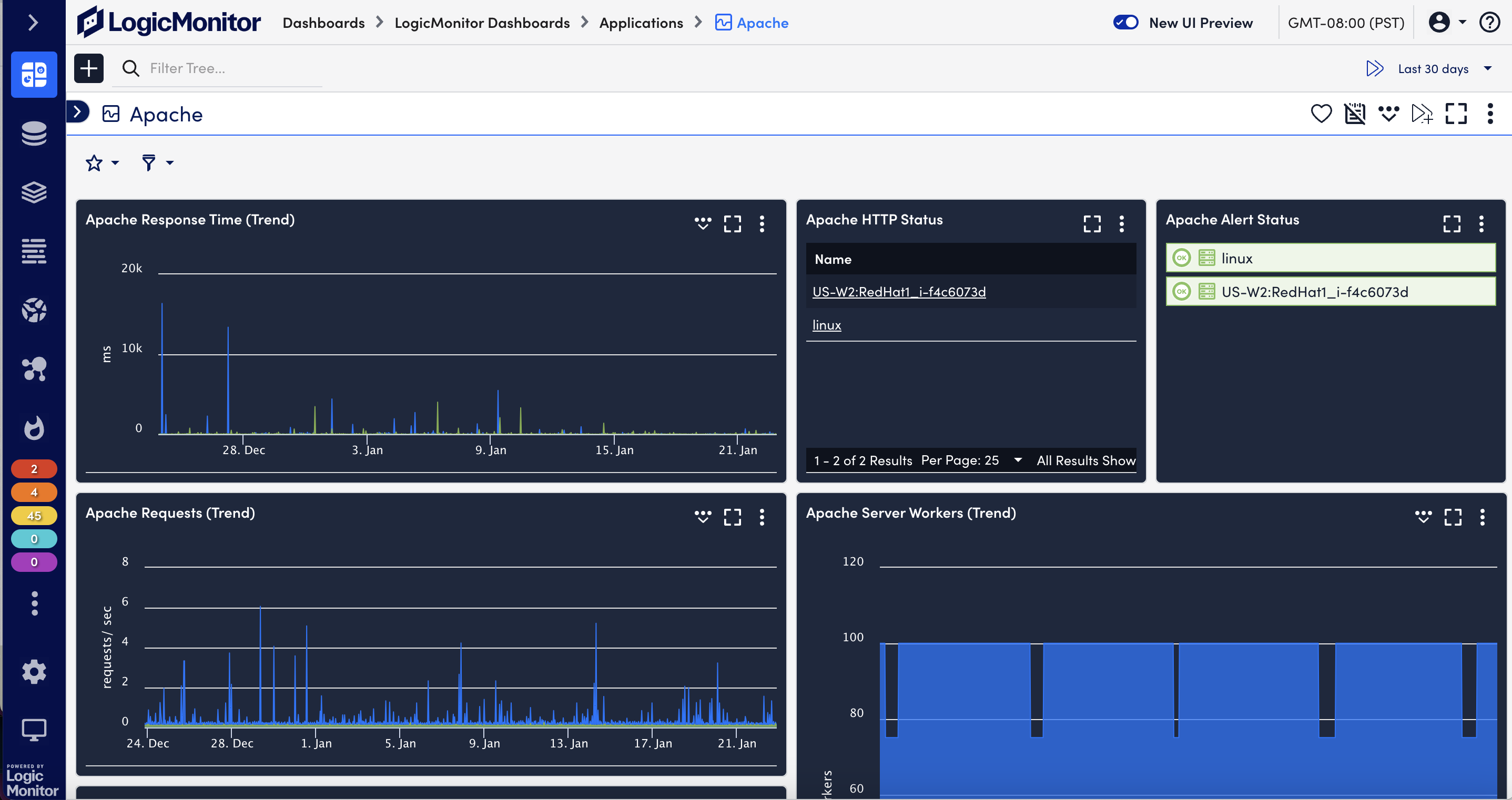Open the Resources stack icon in sidebar
The height and width of the screenshot is (800, 1512).
(34, 133)
